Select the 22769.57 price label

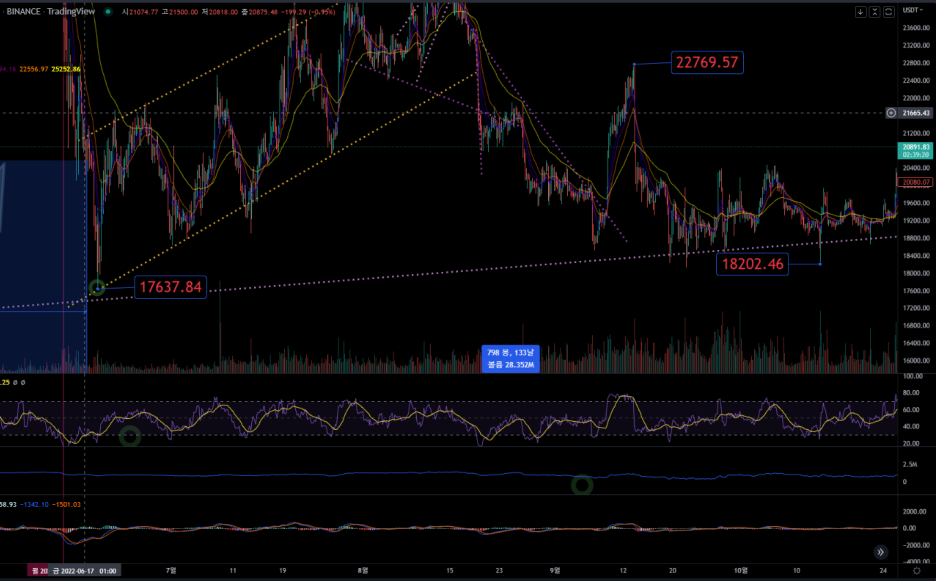pyautogui.click(x=707, y=62)
